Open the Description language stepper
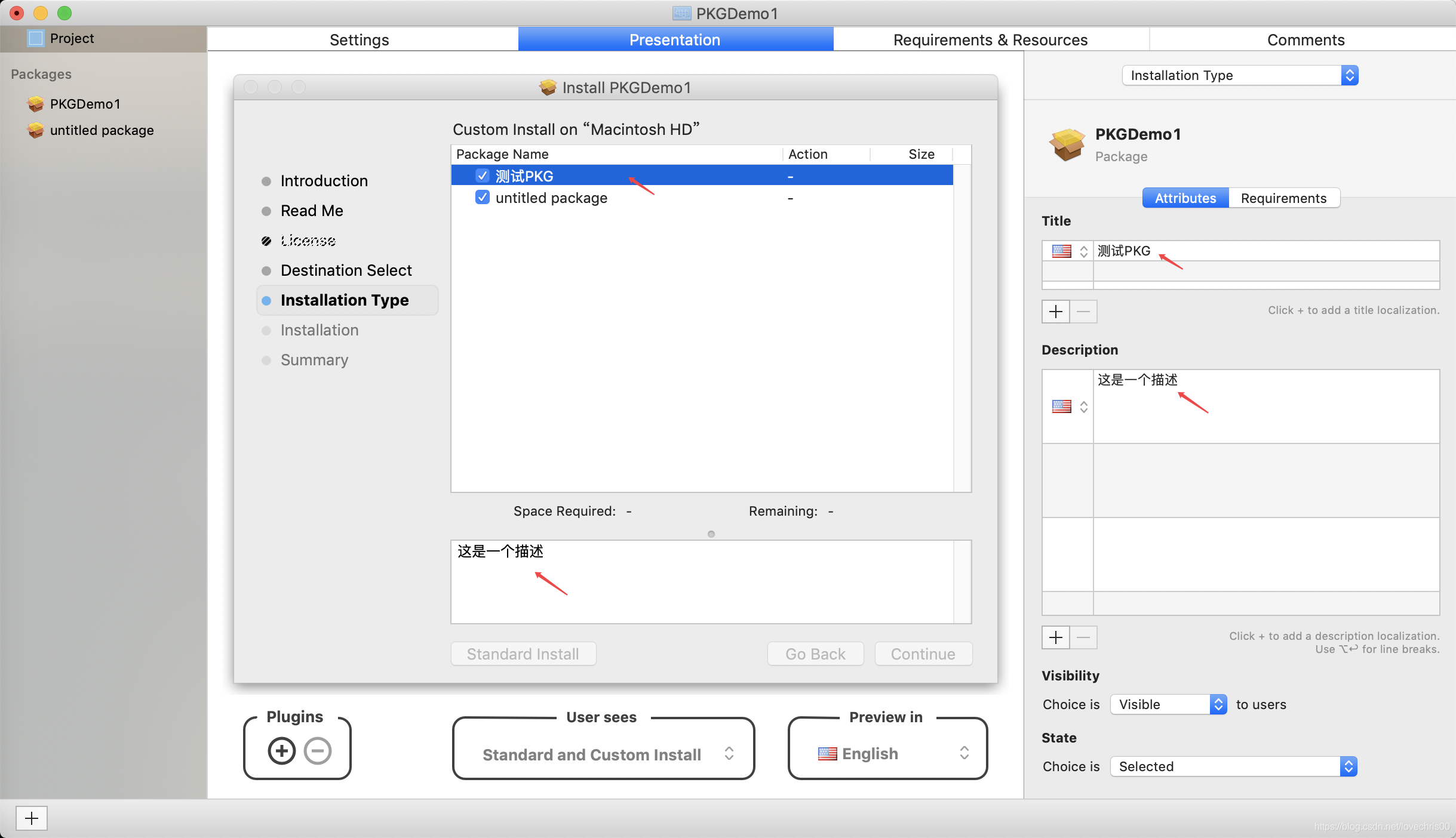 pos(1083,406)
